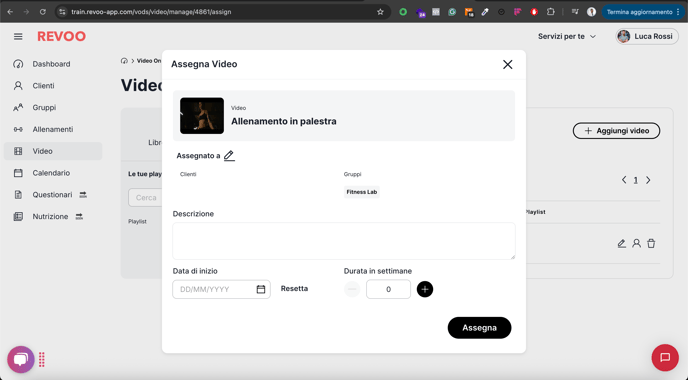
Task: Bookmark this page with star icon
Action: tap(380, 12)
